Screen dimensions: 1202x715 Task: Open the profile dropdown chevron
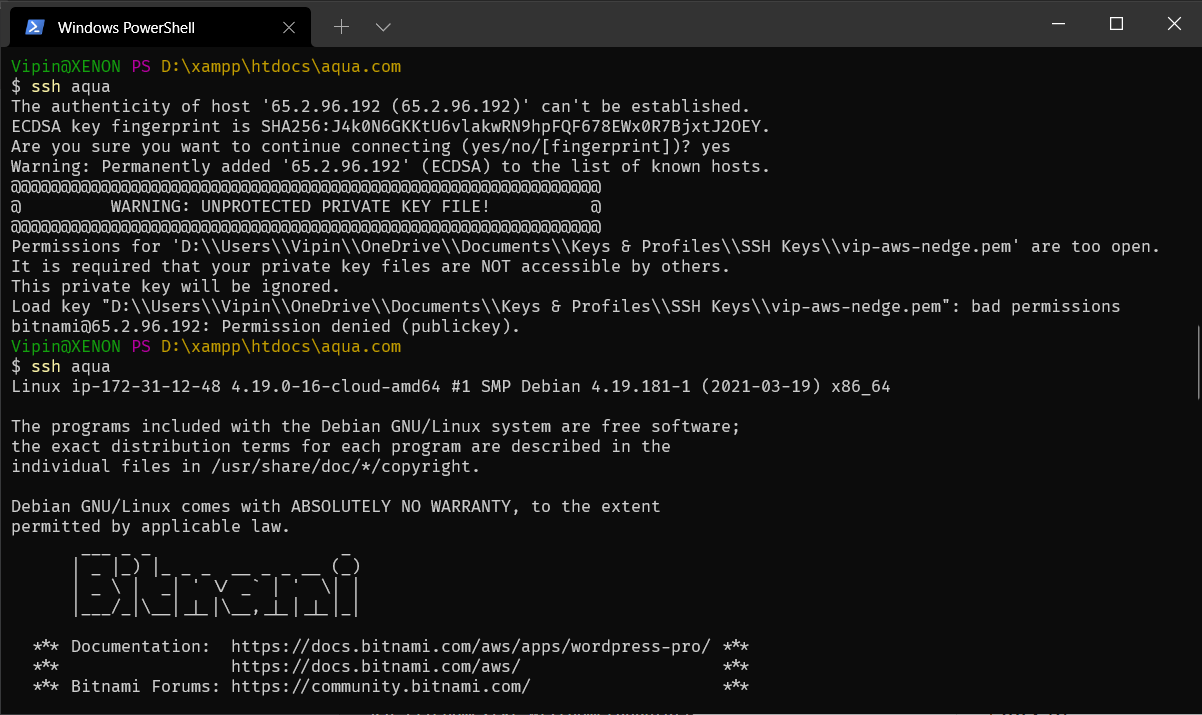click(383, 26)
